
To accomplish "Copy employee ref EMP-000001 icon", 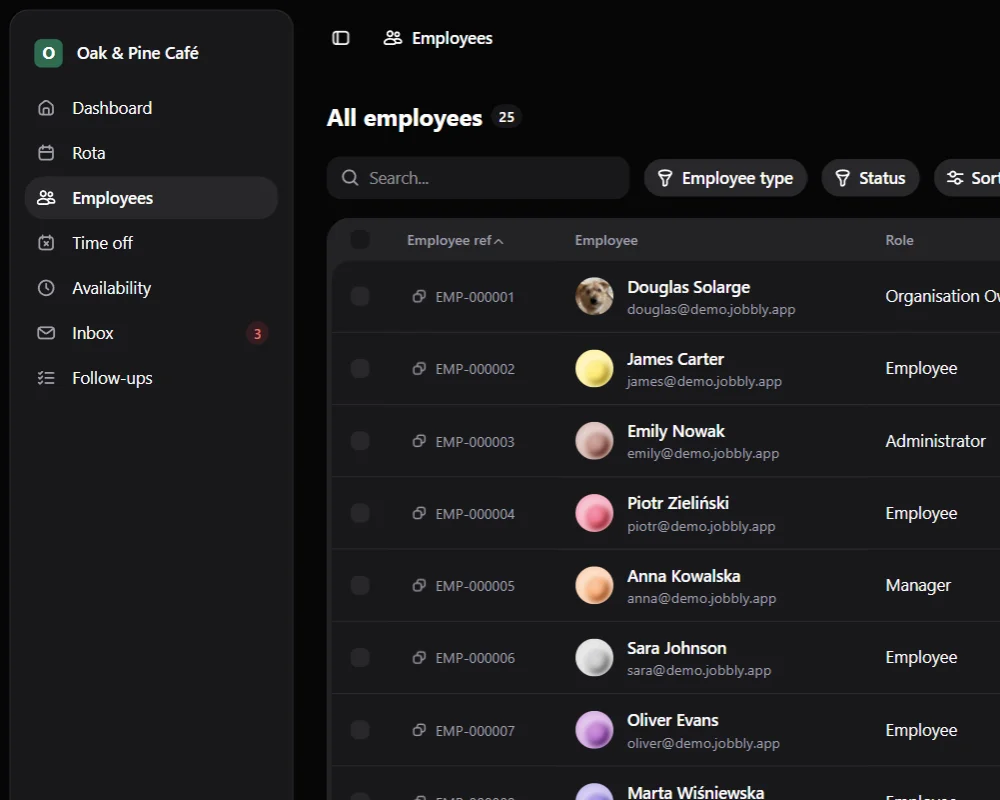I will click(419, 296).
